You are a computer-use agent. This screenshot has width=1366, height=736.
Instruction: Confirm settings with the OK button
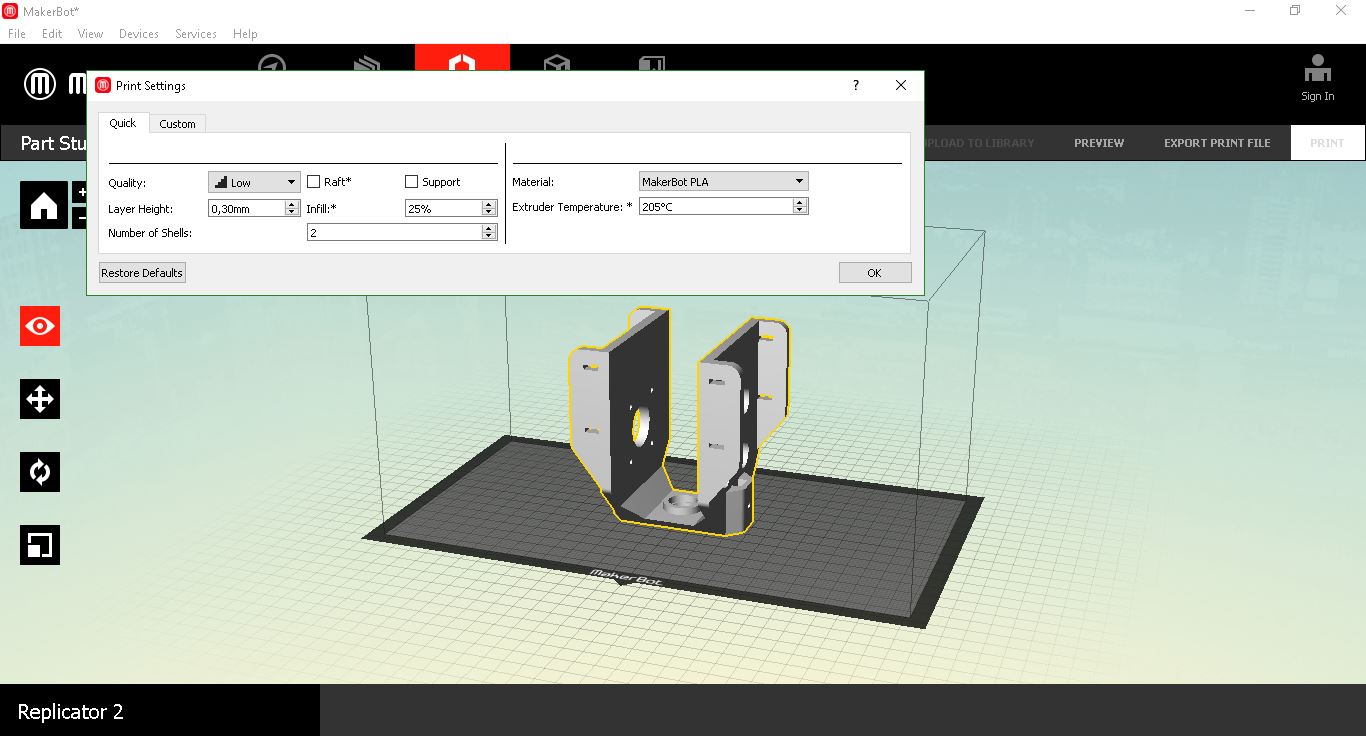coord(875,273)
